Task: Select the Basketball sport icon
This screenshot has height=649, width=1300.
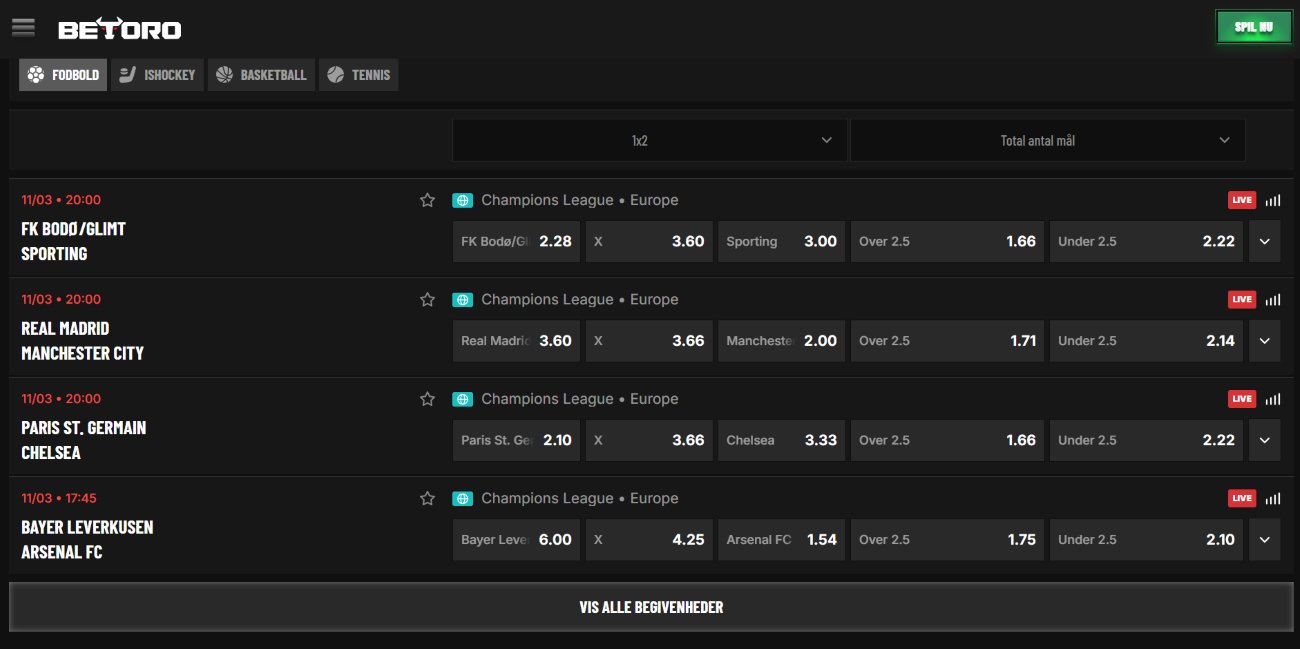Action: tap(224, 74)
